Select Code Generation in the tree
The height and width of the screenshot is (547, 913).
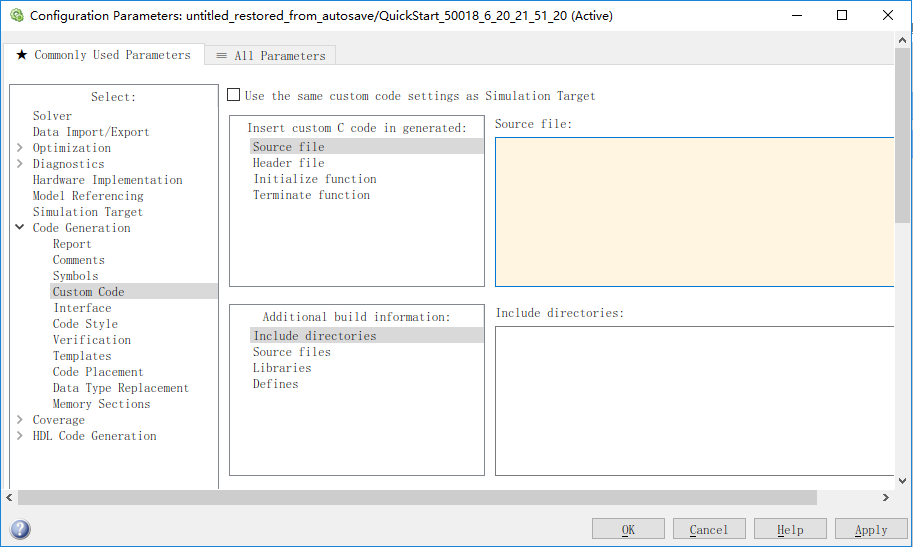point(82,228)
